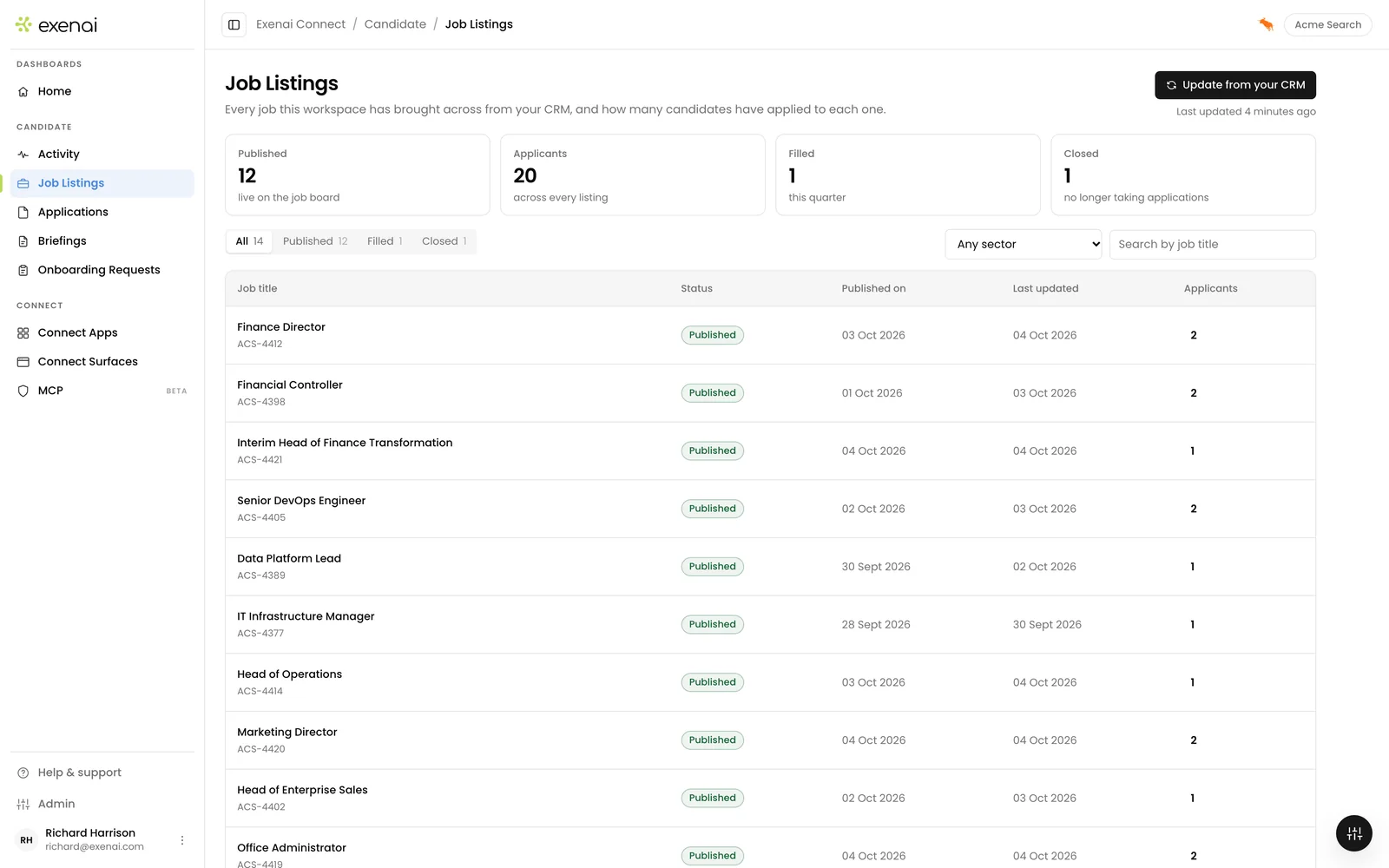
Task: Click the Briefings file icon
Action: [23, 241]
